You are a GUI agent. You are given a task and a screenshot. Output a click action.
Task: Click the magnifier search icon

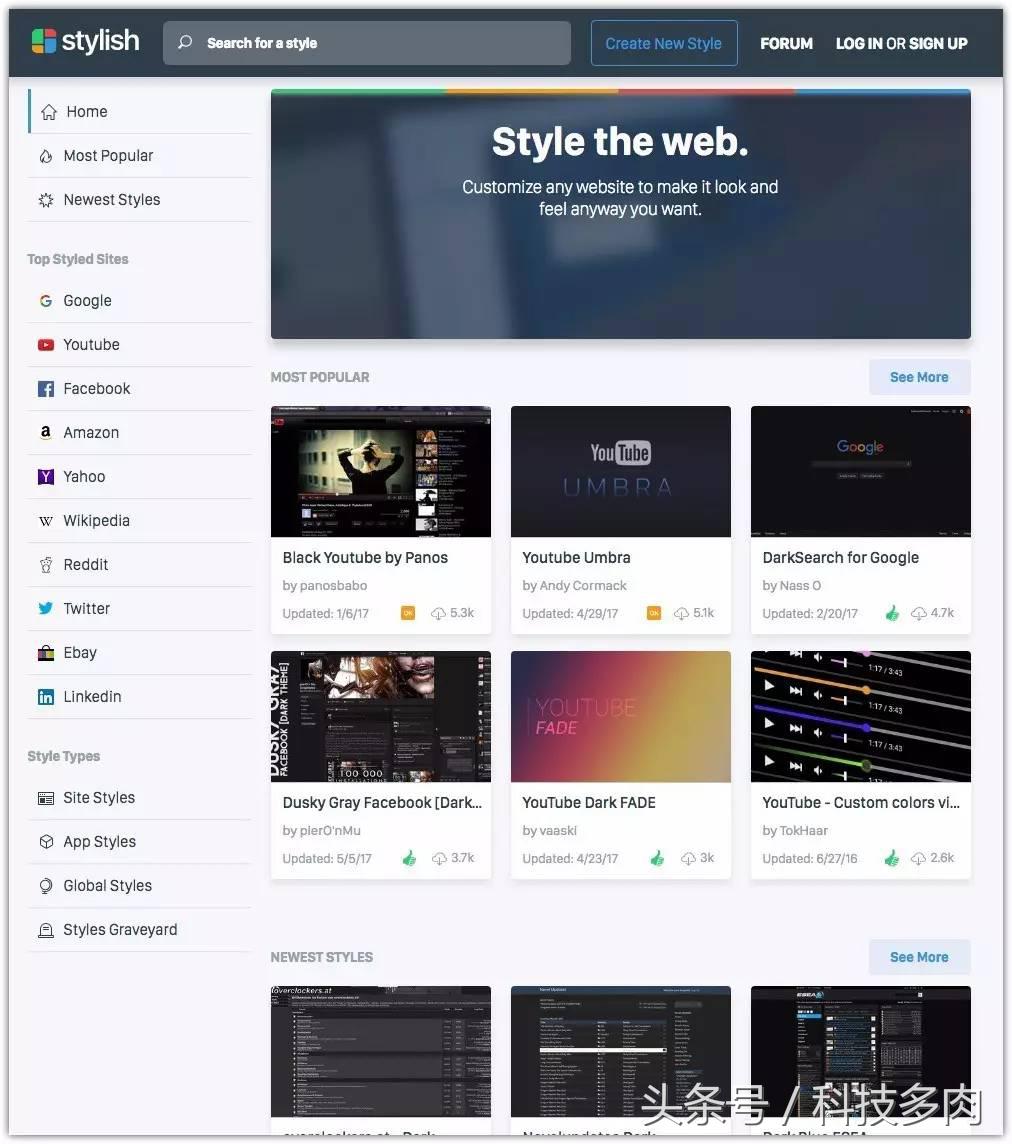pyautogui.click(x=185, y=43)
